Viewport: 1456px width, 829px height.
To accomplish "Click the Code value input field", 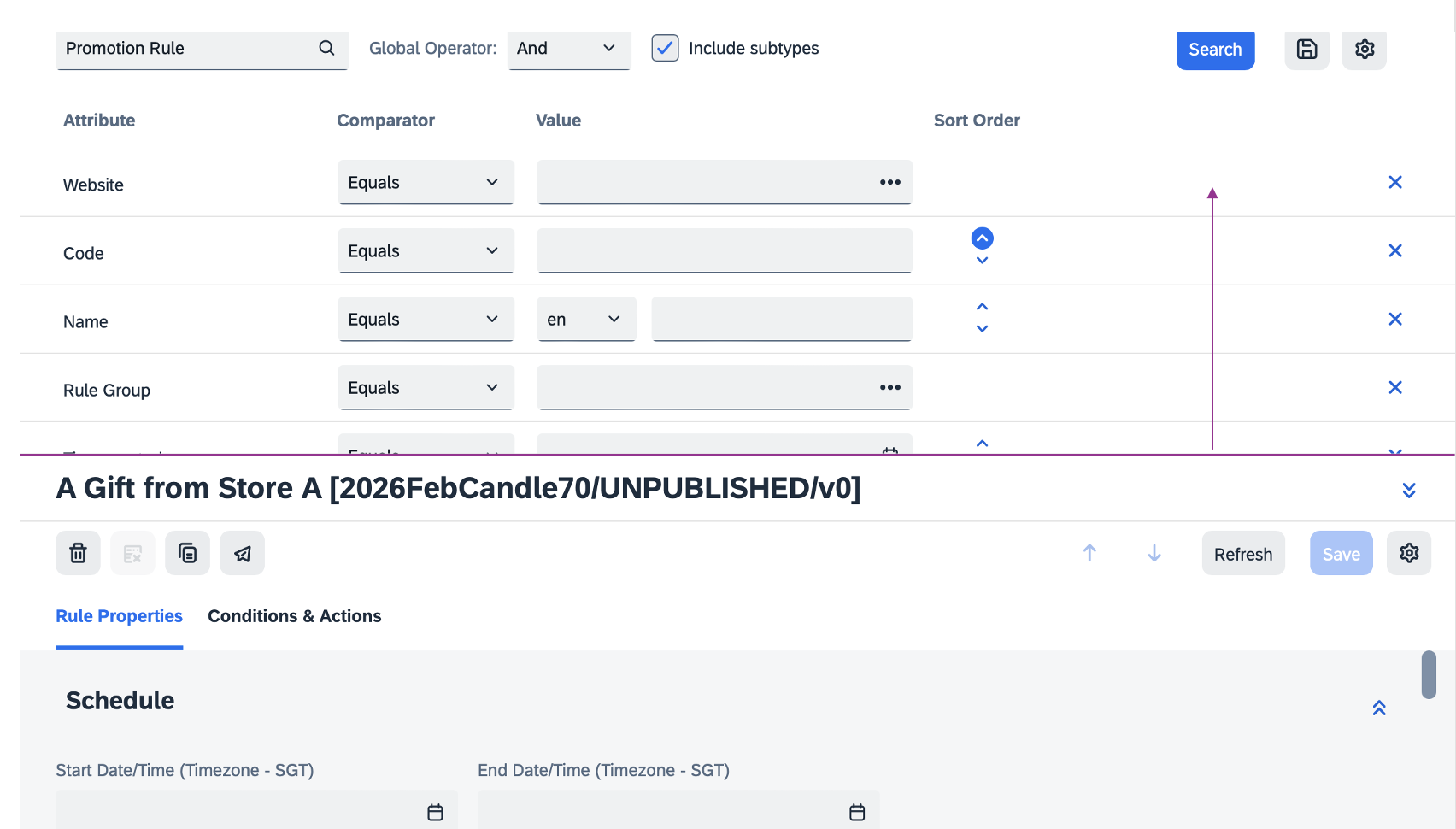I will click(724, 251).
